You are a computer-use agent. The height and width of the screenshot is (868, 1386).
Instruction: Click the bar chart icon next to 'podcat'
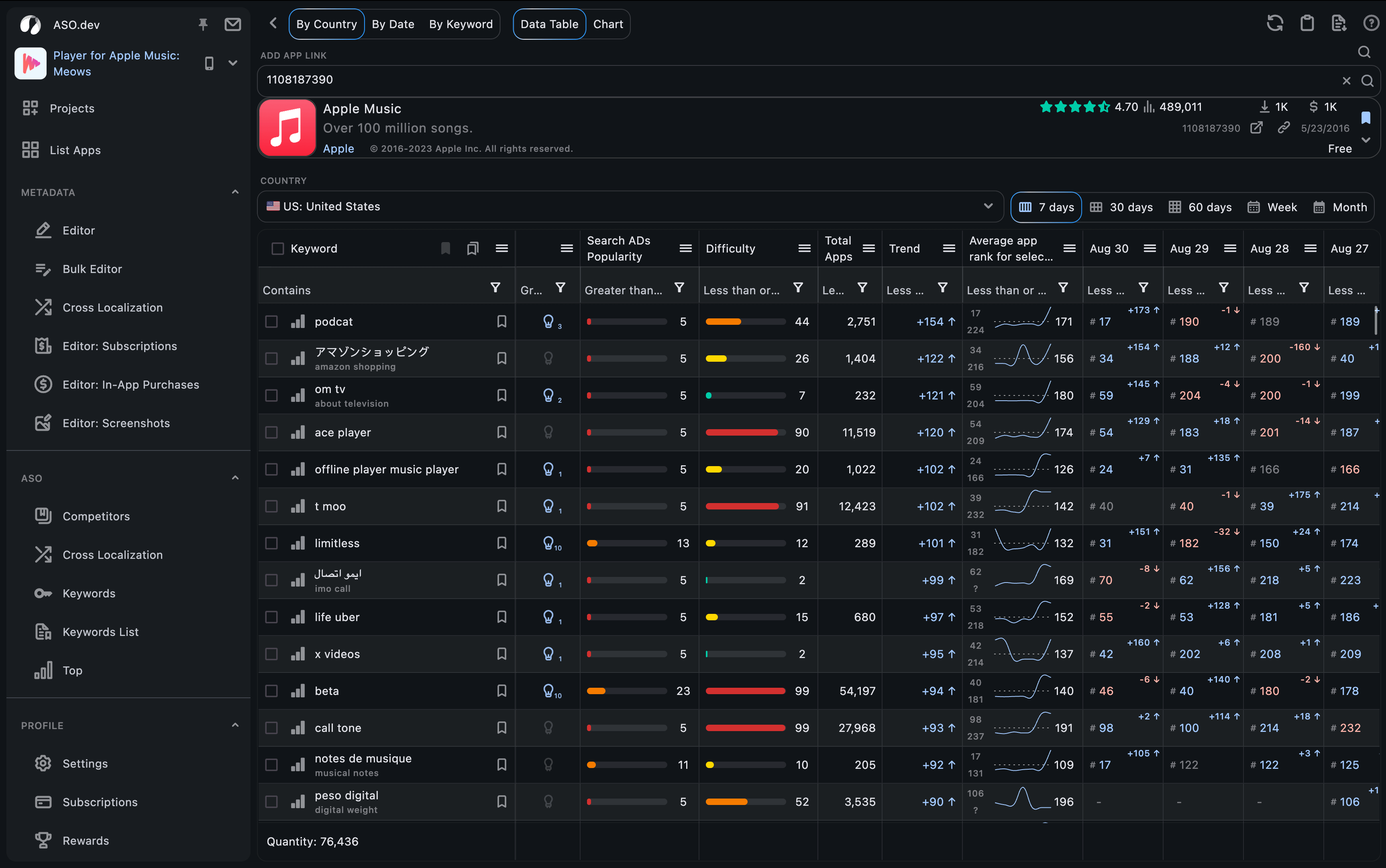299,321
